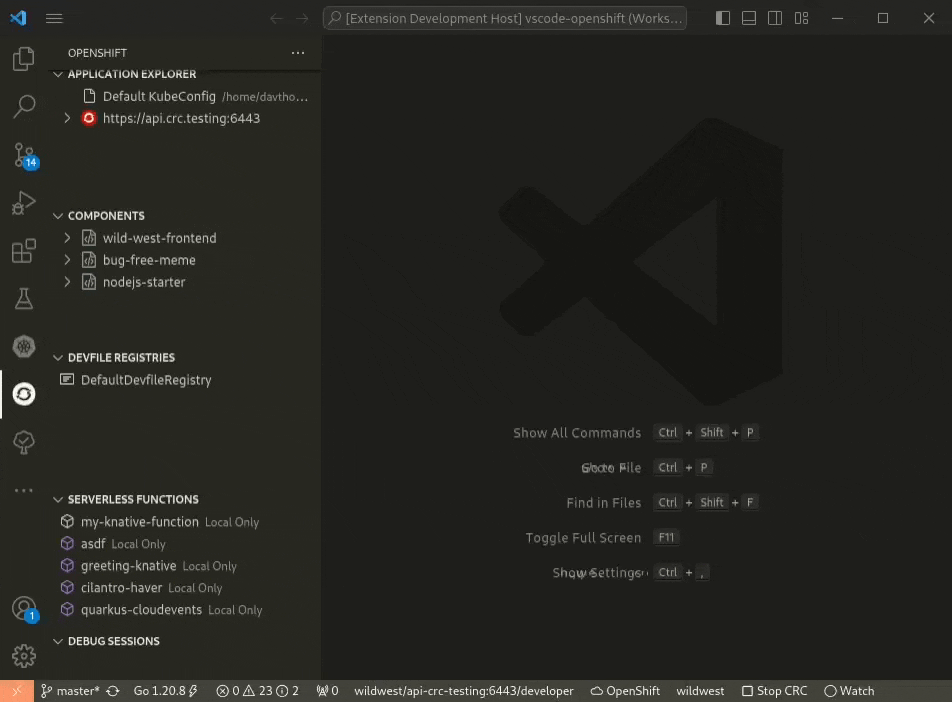
Task: Expand the https://api.crc.testing:6443 cluster node
Action: (67, 118)
